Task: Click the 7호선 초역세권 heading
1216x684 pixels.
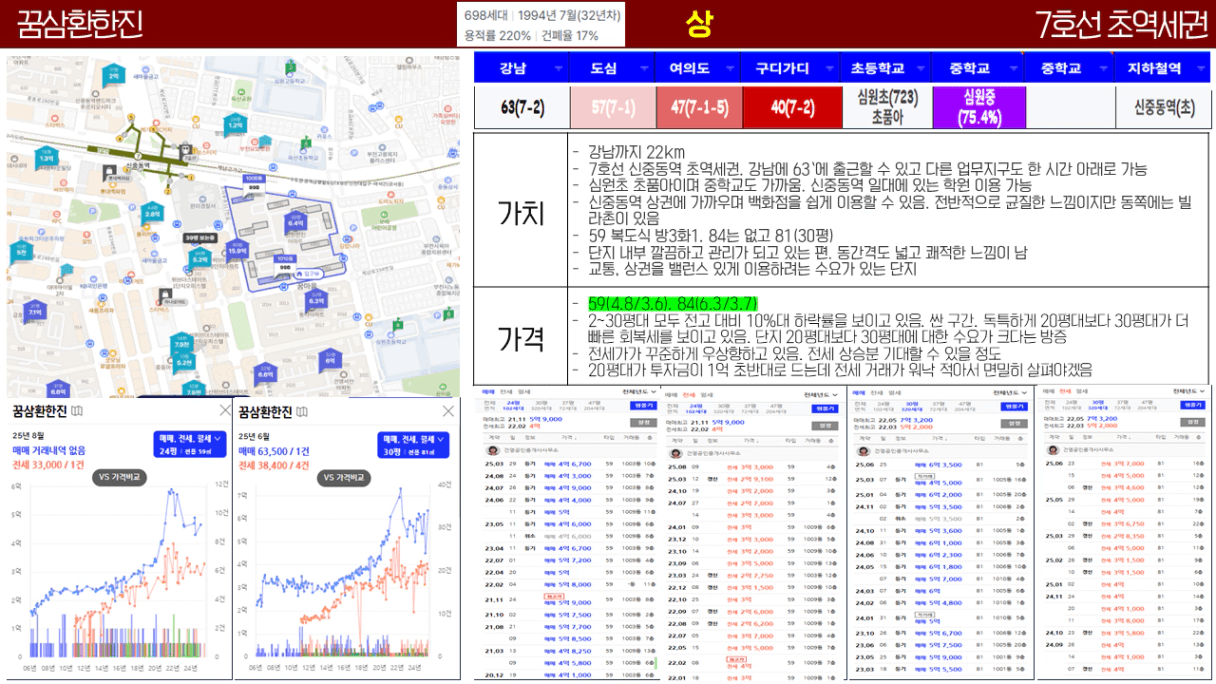Action: [1121, 23]
